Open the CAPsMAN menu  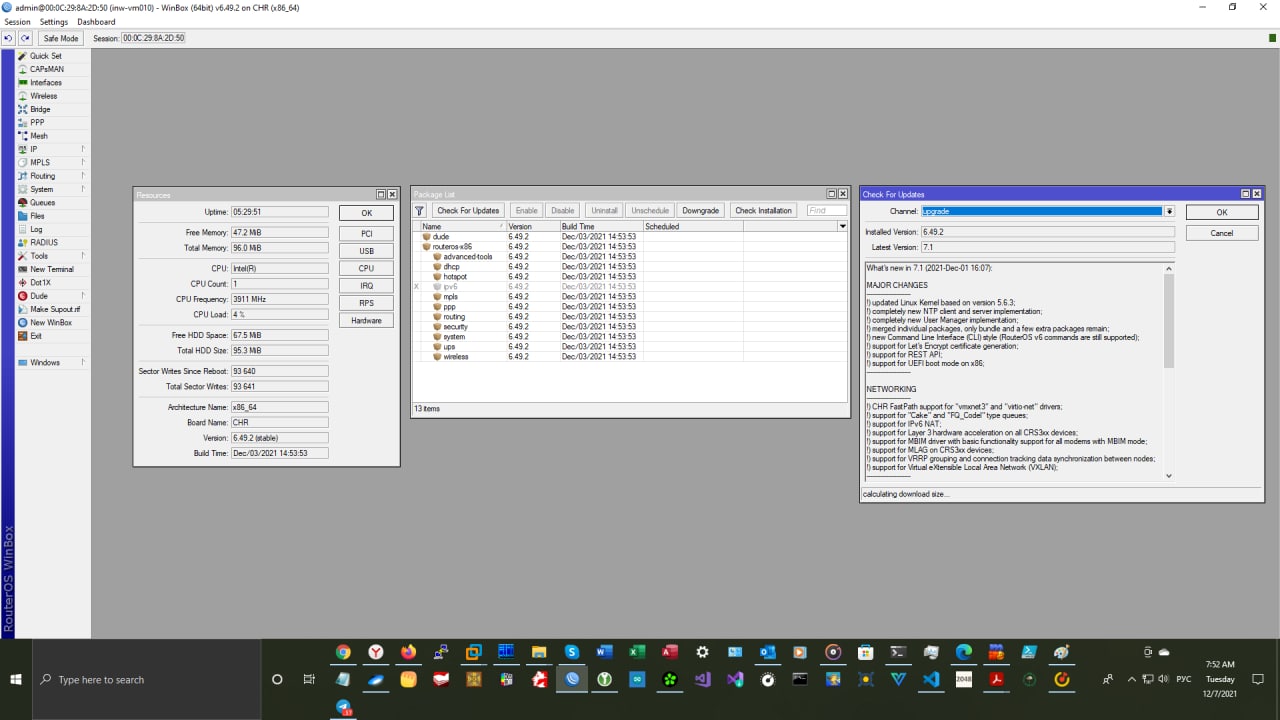(x=46, y=69)
